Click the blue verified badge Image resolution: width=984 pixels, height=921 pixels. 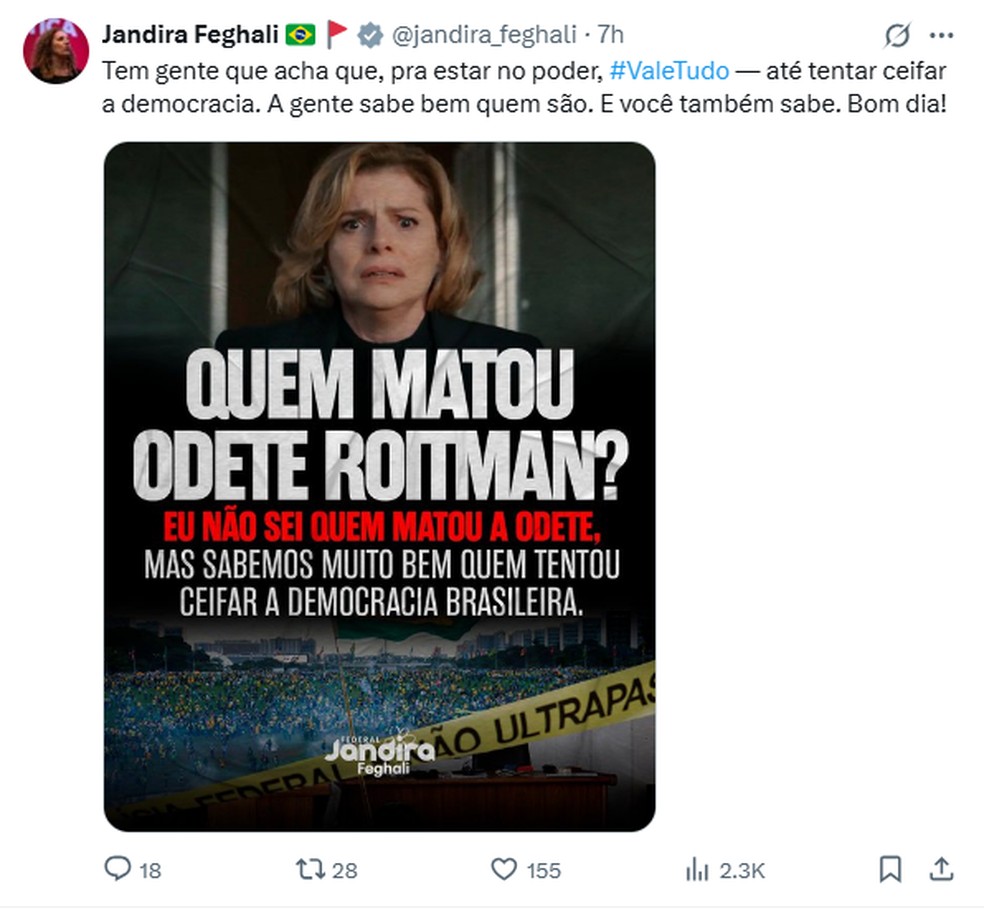[370, 35]
